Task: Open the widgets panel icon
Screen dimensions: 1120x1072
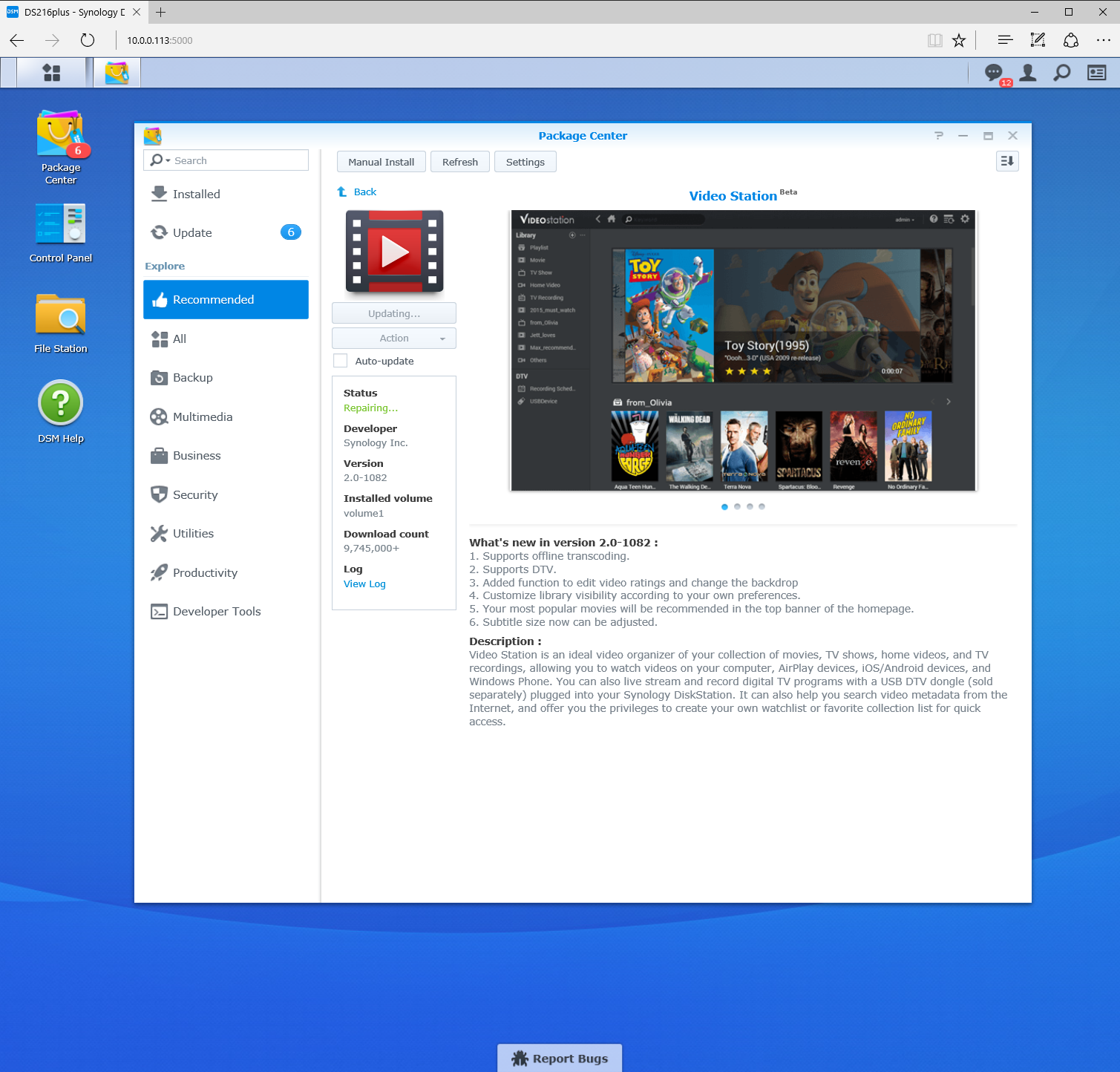Action: click(1096, 72)
